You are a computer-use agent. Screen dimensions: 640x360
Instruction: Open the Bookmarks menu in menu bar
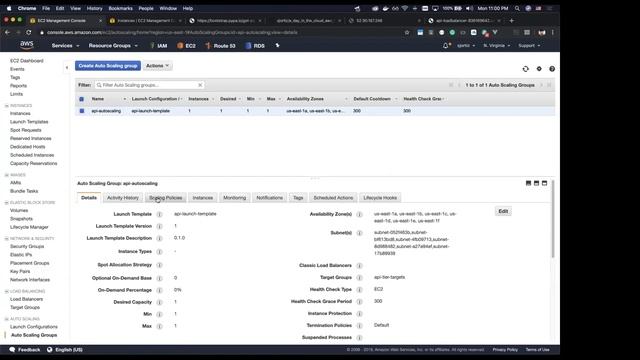tap(120, 8)
